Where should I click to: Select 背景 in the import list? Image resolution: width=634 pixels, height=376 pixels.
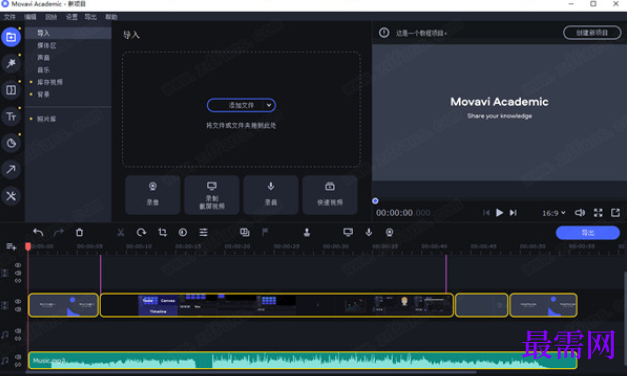68,94
